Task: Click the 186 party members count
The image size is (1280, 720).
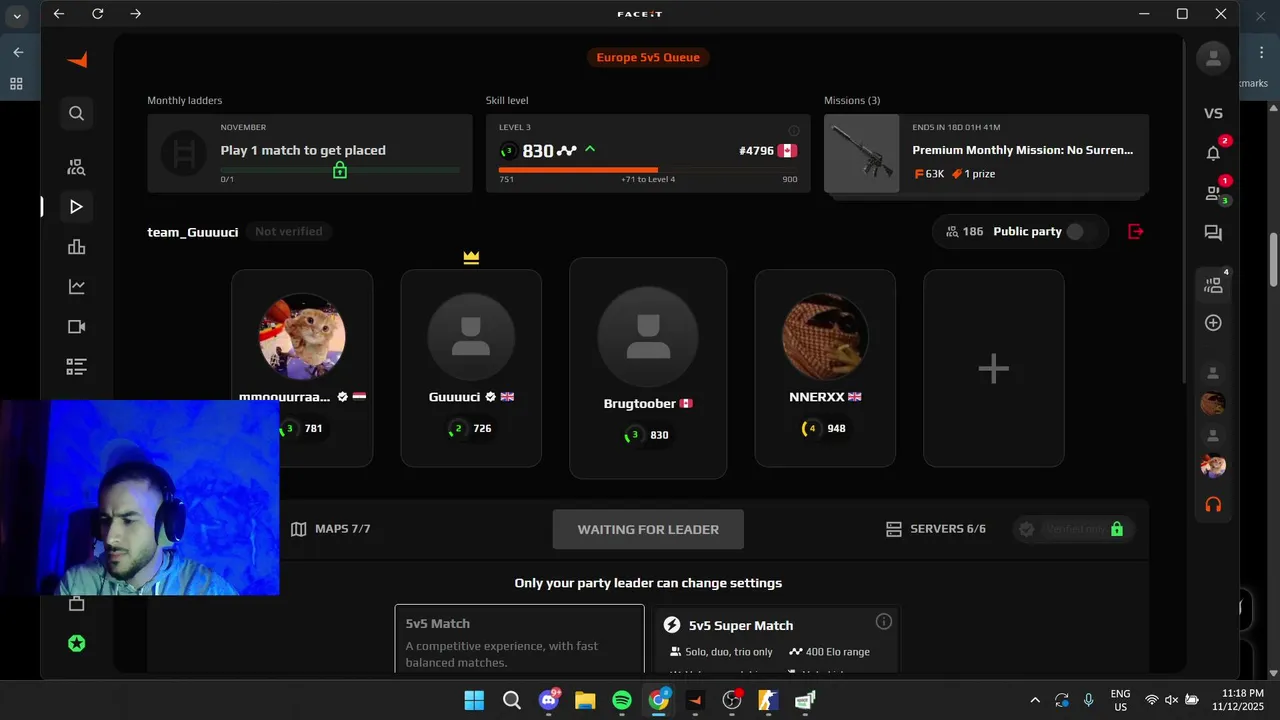Action: click(964, 231)
